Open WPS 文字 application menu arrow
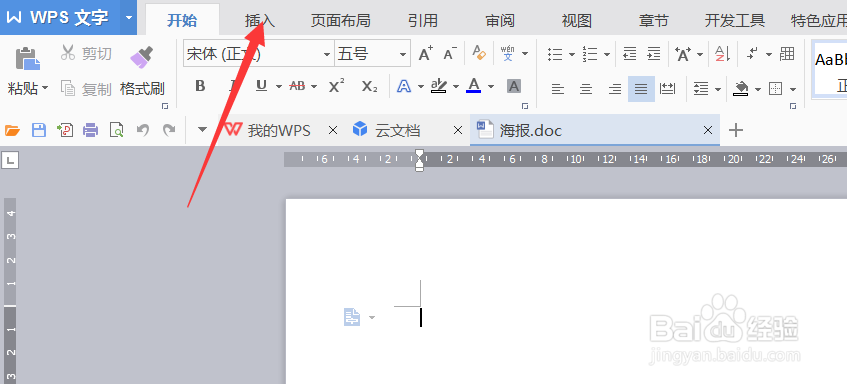The image size is (847, 384). [x=129, y=17]
